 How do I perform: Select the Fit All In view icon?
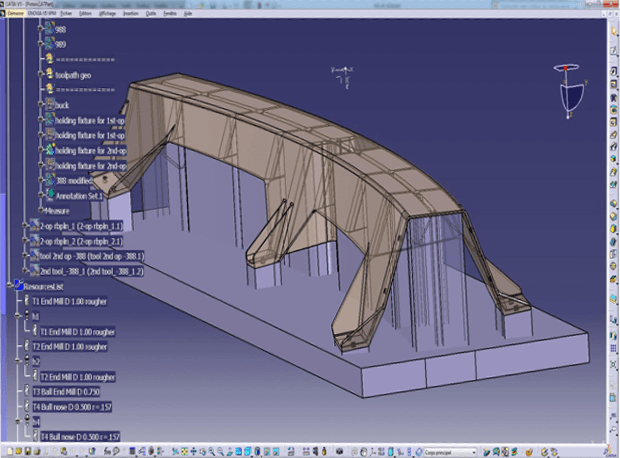click(184, 451)
